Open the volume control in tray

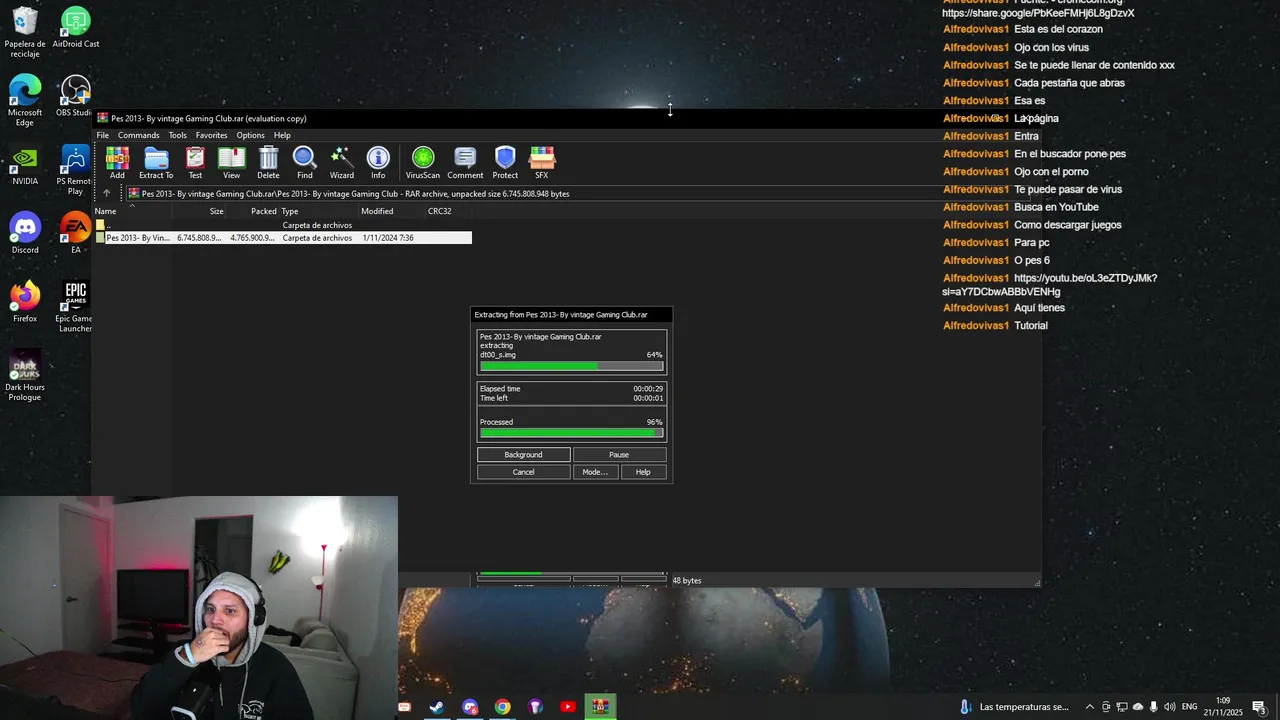[x=1170, y=707]
